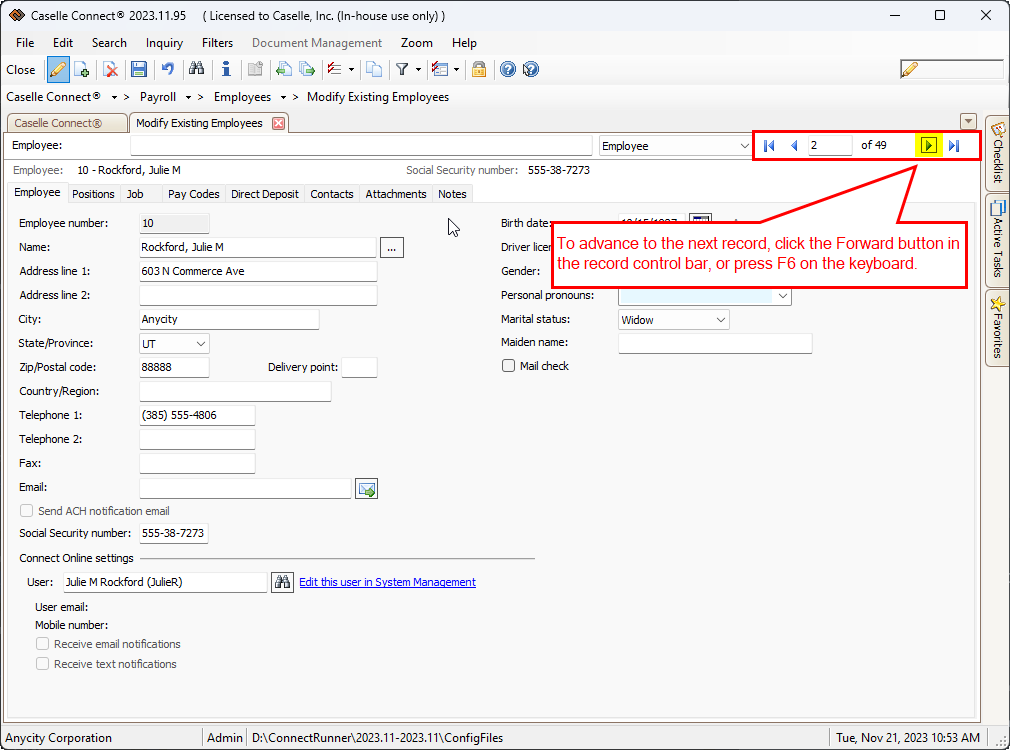The height and width of the screenshot is (750, 1010).
Task: Click the Telephone 1 field
Action: pos(197,416)
